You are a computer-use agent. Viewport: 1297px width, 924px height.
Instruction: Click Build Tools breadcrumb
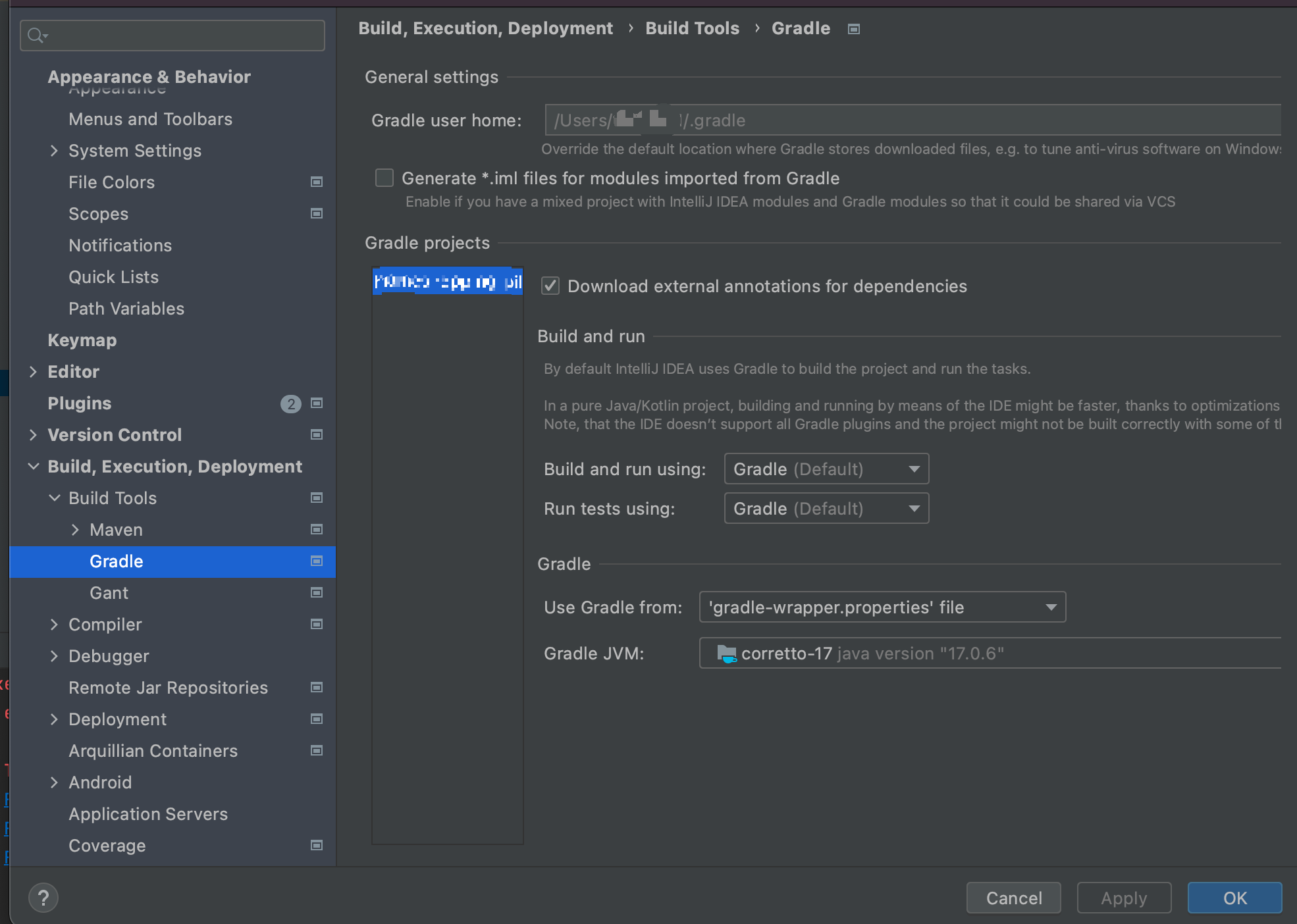pos(692,28)
